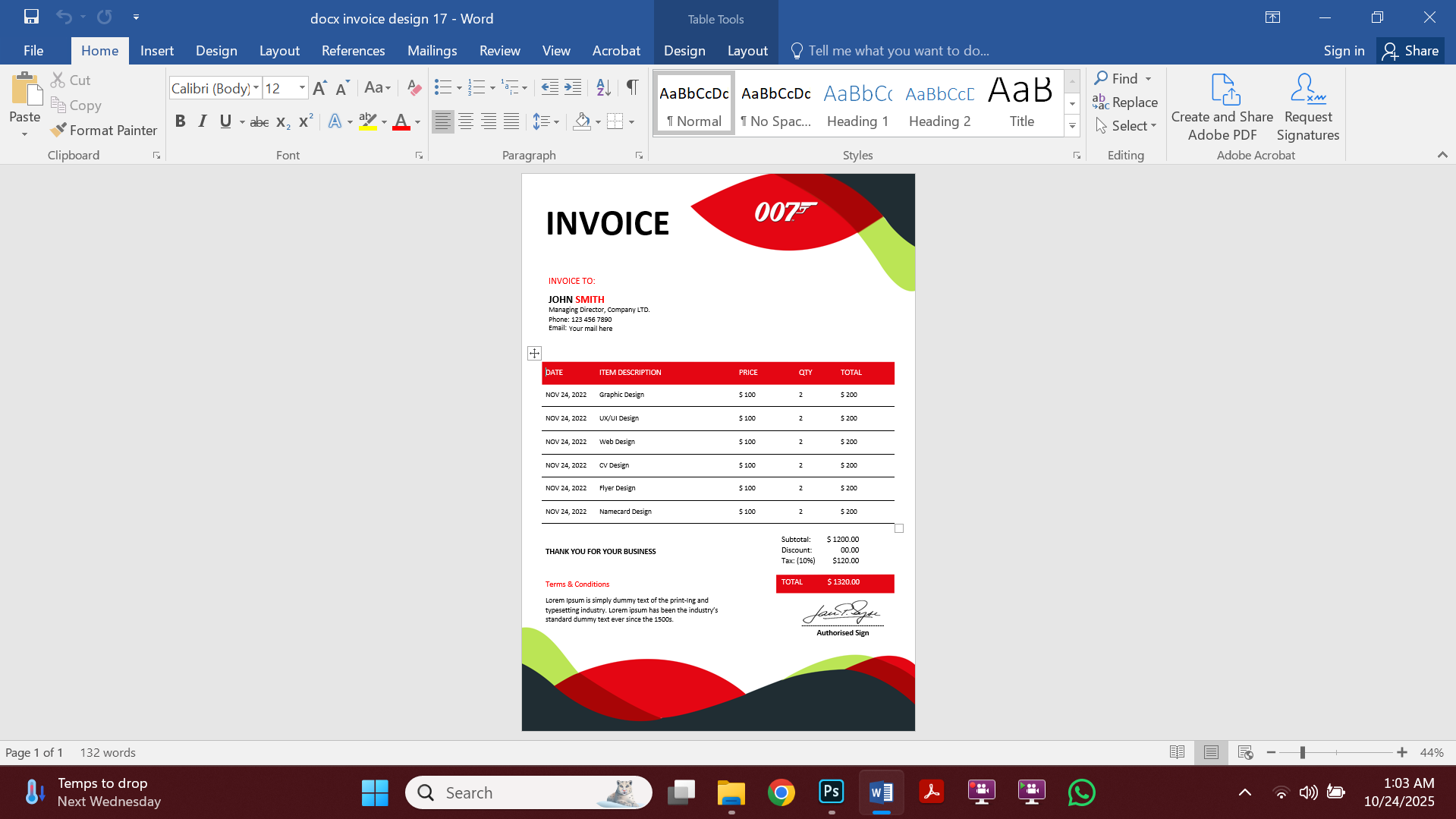Click the Sort icon in Paragraph group
Viewport: 1456px width, 819px height.
(x=603, y=87)
